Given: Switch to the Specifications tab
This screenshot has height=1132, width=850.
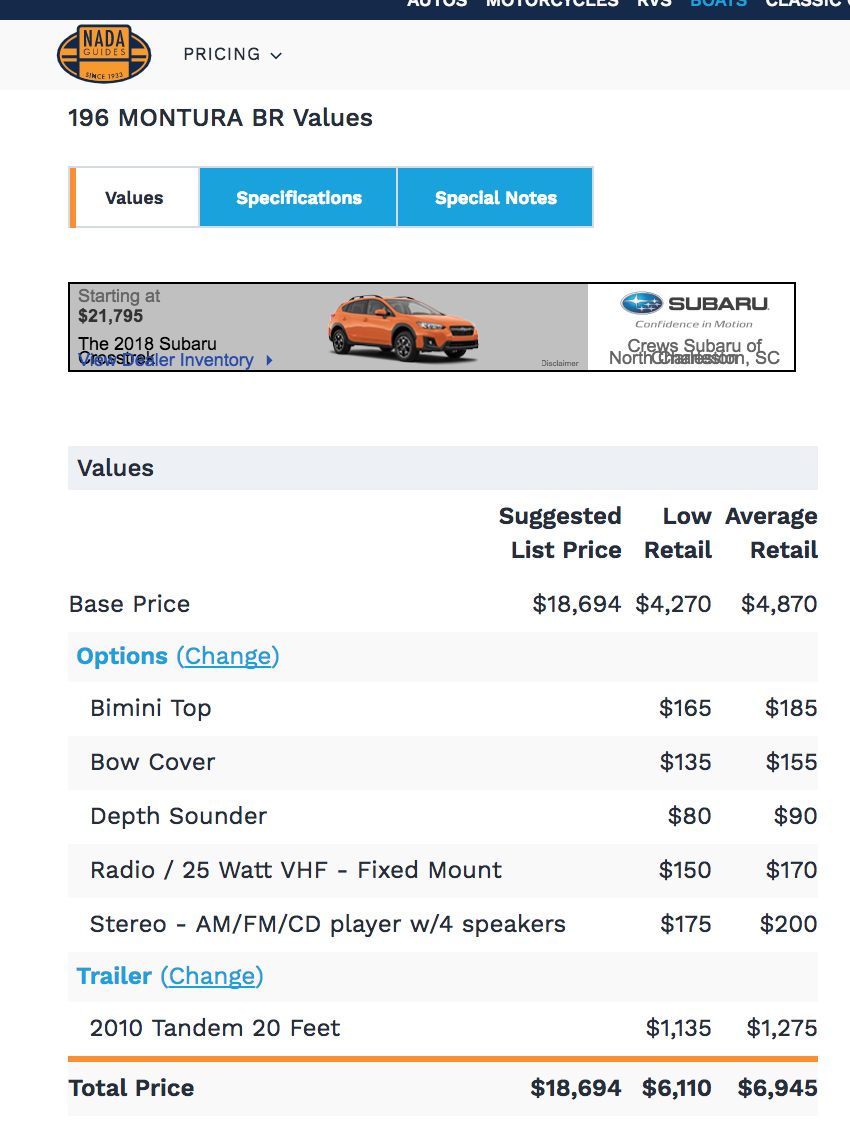Looking at the screenshot, I should tap(298, 198).
